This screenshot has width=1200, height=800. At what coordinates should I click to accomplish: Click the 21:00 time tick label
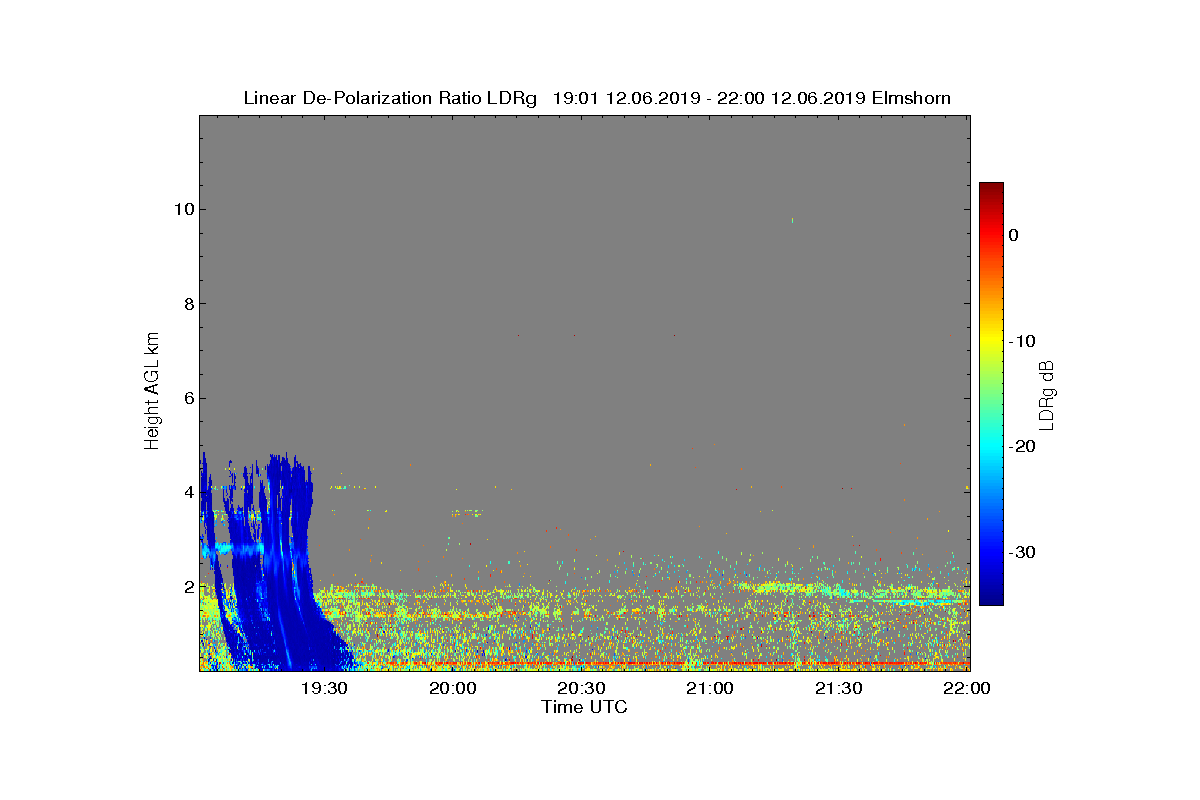click(x=710, y=689)
